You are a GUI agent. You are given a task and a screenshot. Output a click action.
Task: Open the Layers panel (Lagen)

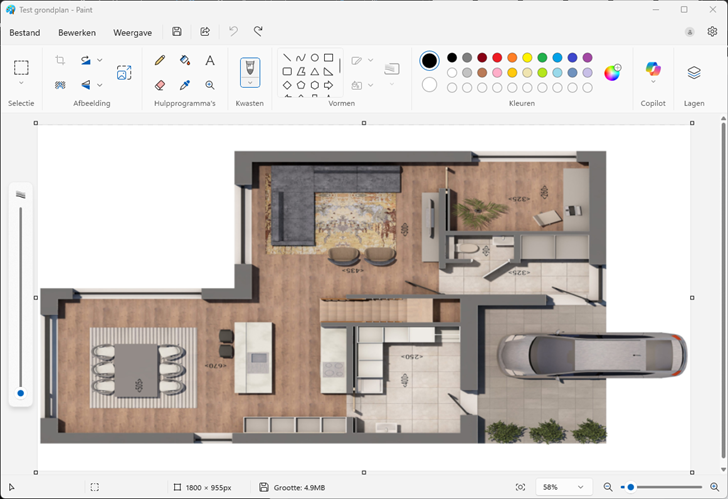point(694,72)
